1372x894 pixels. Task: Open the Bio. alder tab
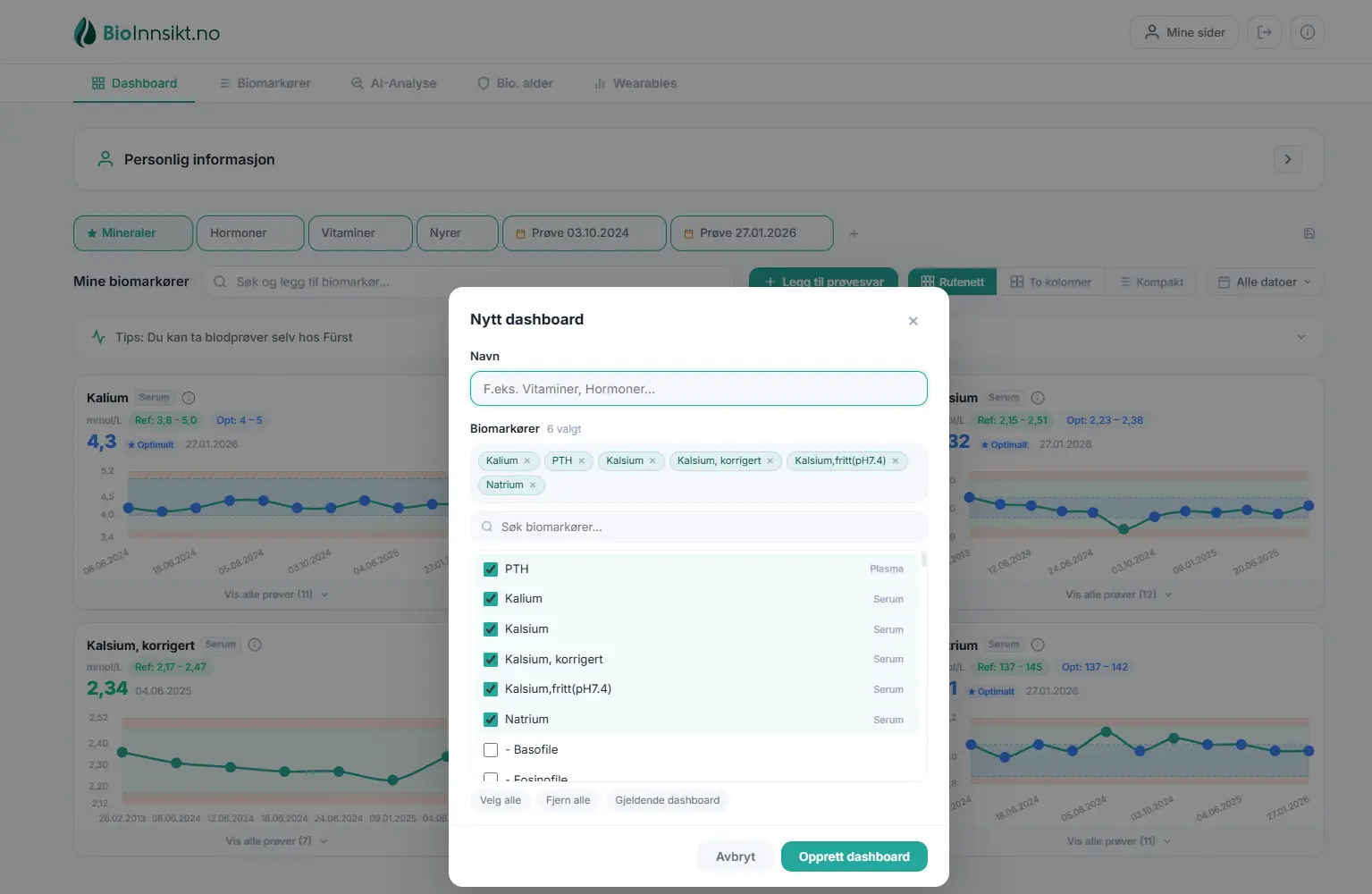[x=516, y=83]
